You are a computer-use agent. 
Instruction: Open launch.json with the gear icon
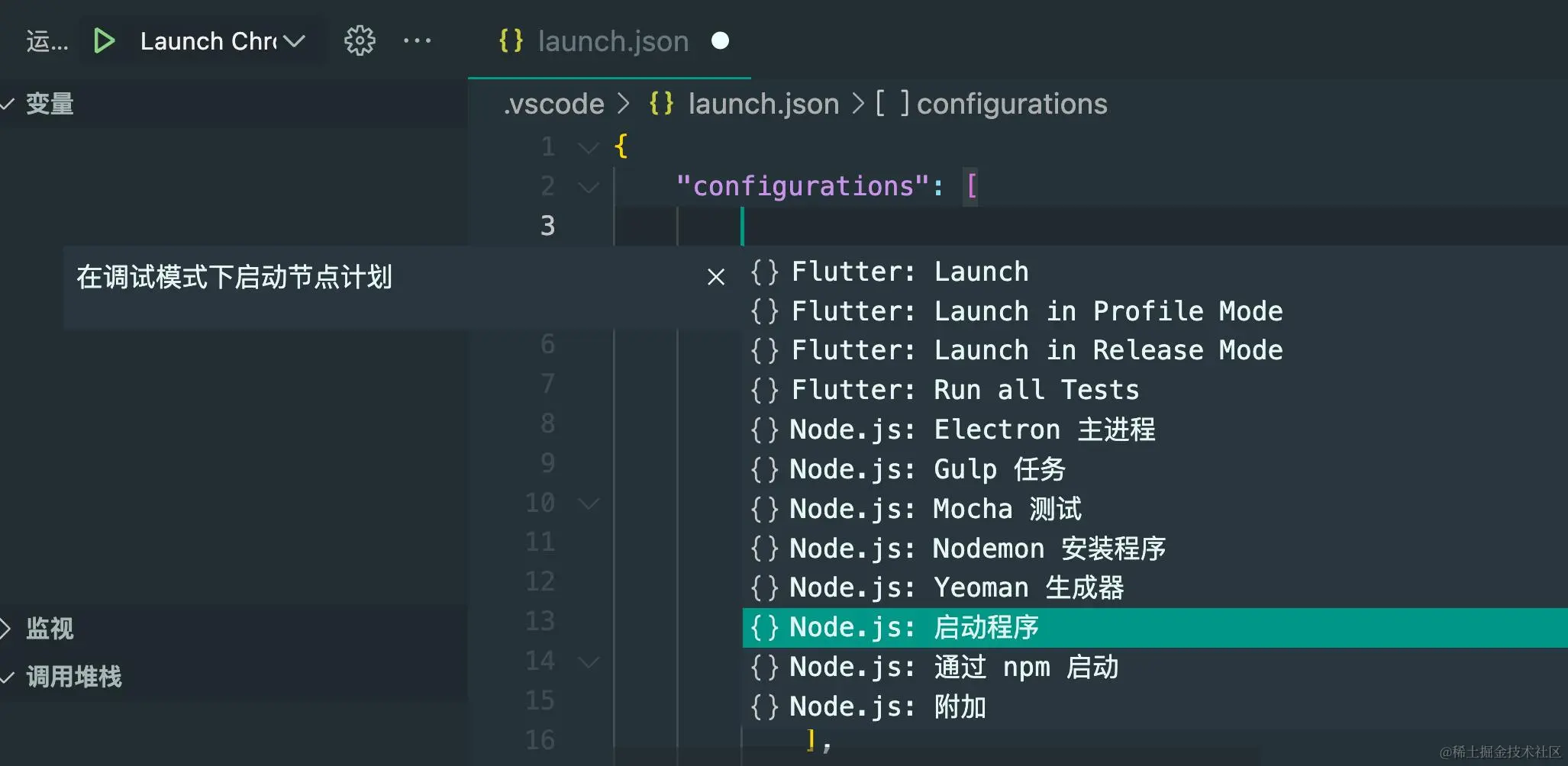(x=360, y=41)
